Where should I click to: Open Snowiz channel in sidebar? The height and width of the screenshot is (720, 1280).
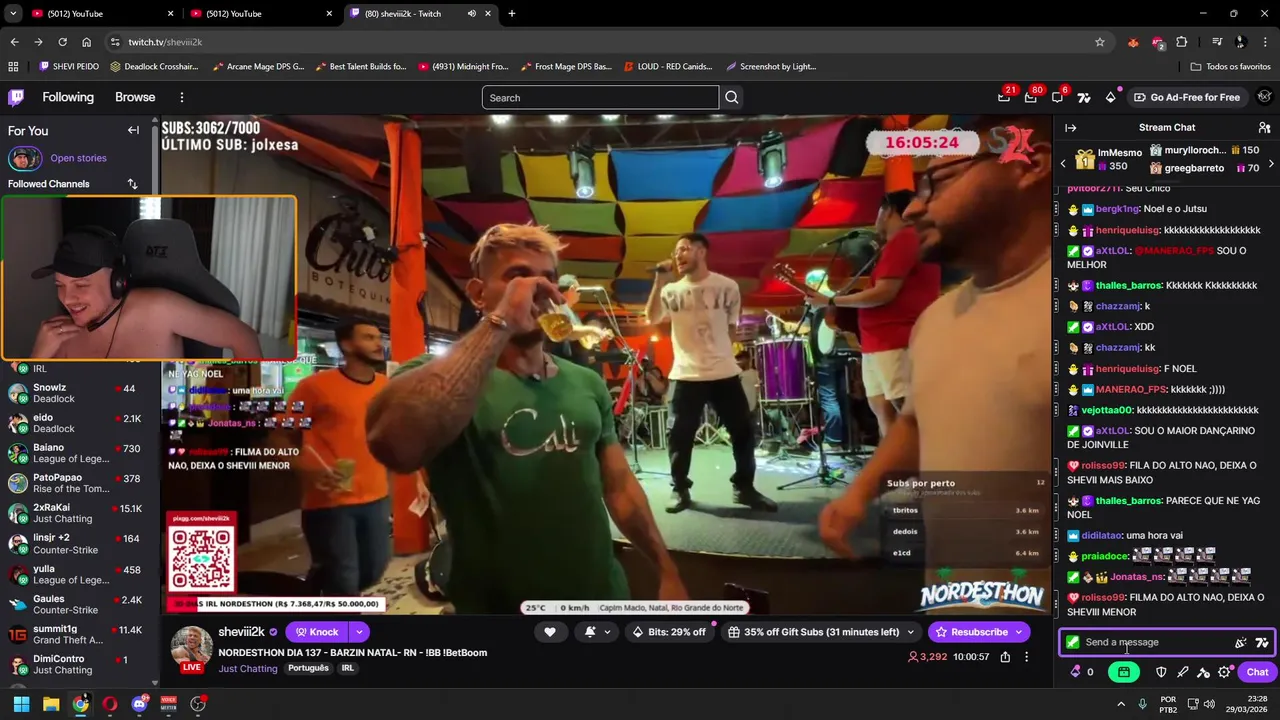pos(78,393)
